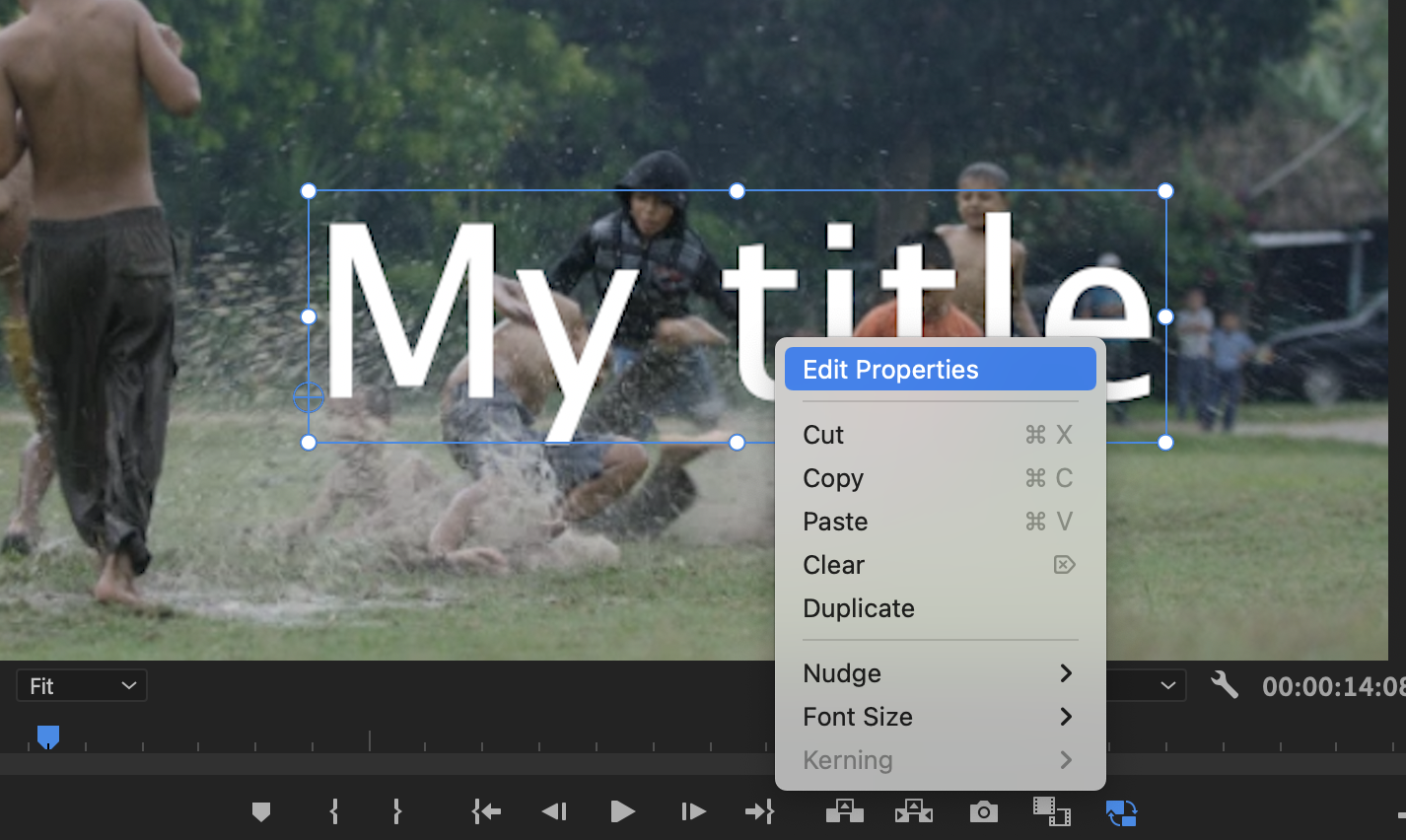Toggle the highlighted blue sync control
Viewport: 1406px width, 840px height.
(x=1122, y=811)
